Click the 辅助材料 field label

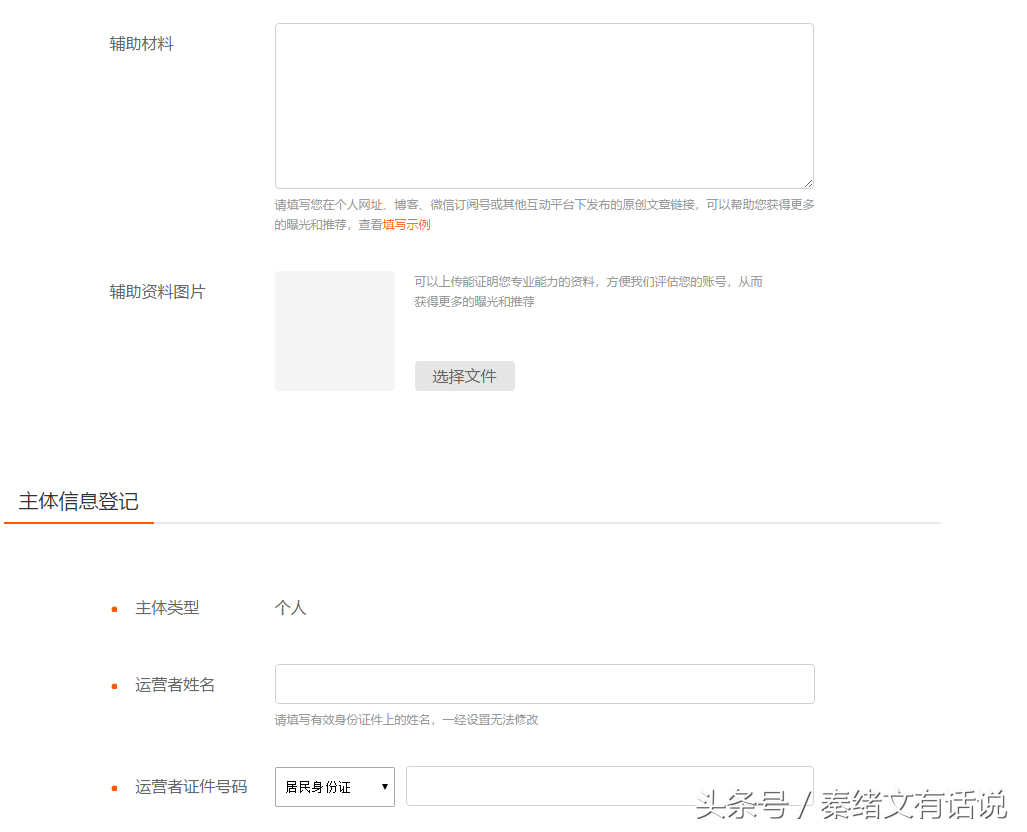(x=141, y=44)
